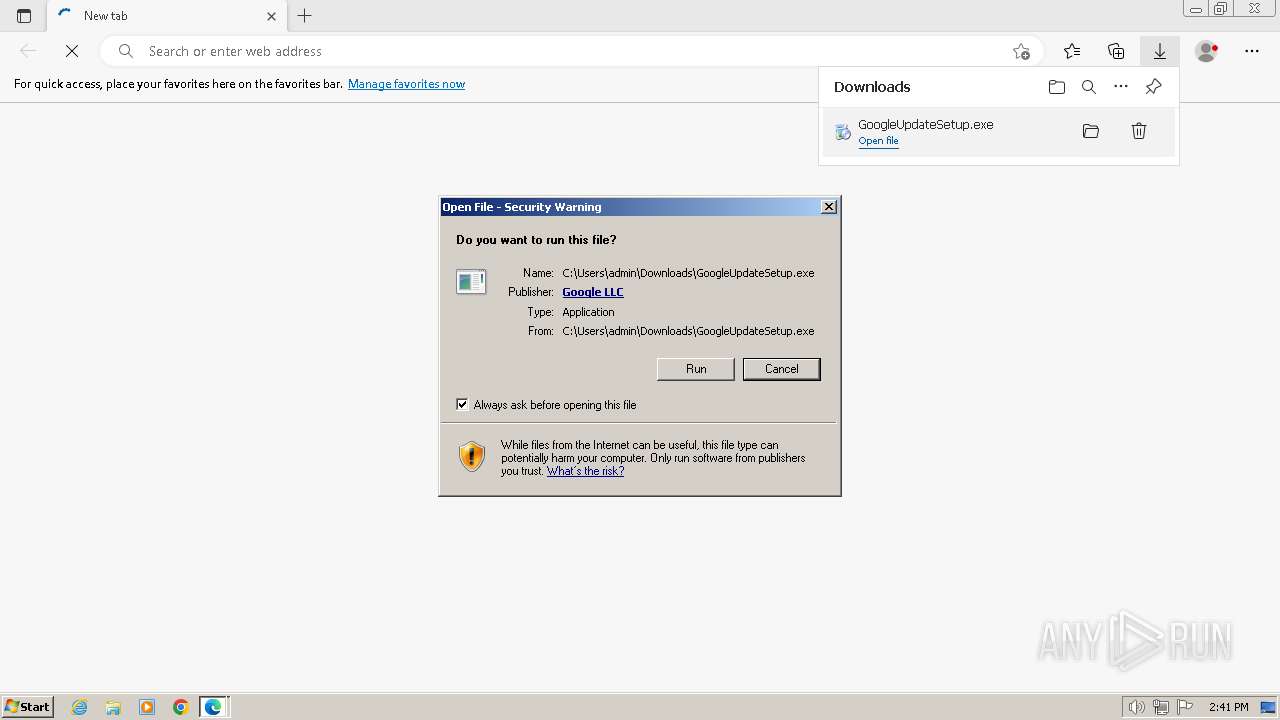Click GoogleUpdateSetup.exe file name in Downloads

click(x=926, y=124)
